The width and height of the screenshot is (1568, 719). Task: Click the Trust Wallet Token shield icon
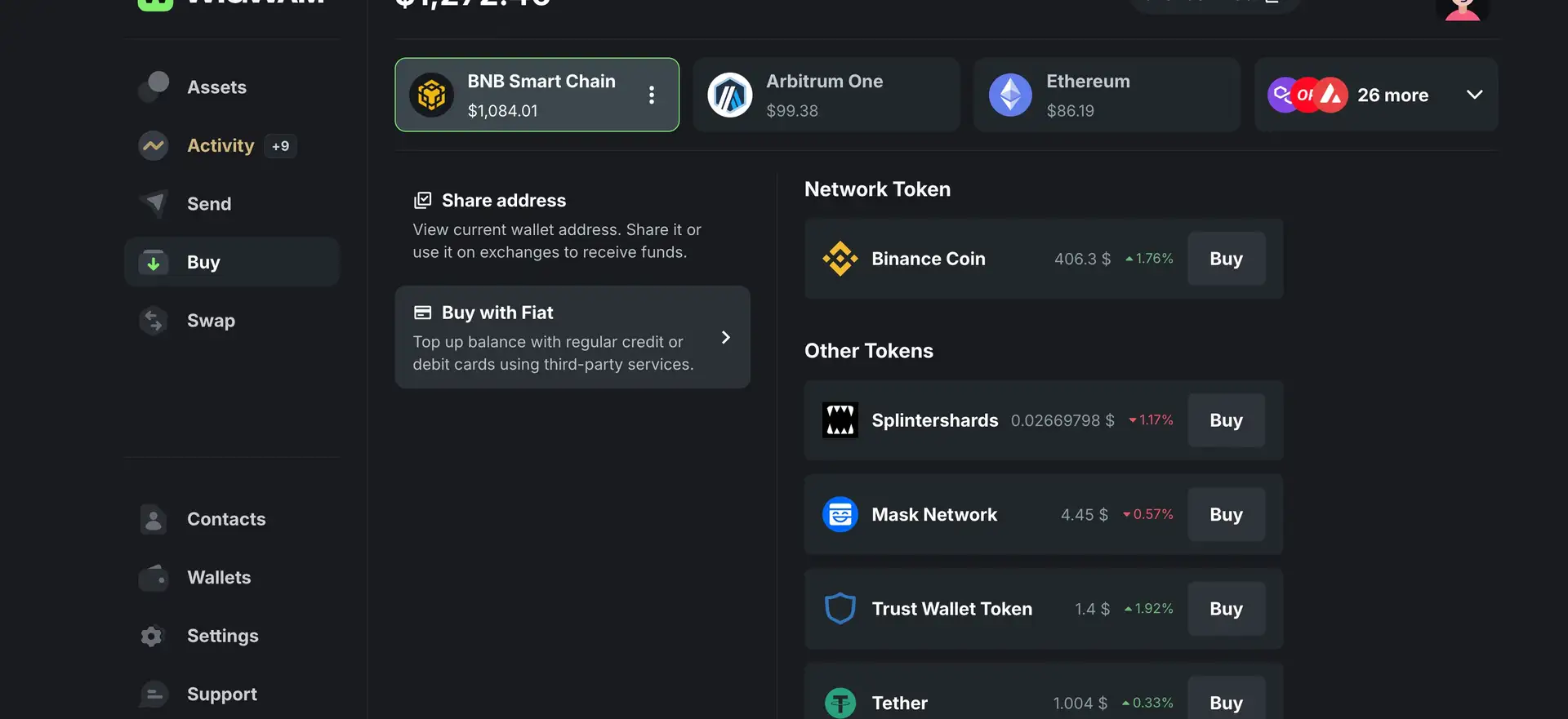point(840,609)
